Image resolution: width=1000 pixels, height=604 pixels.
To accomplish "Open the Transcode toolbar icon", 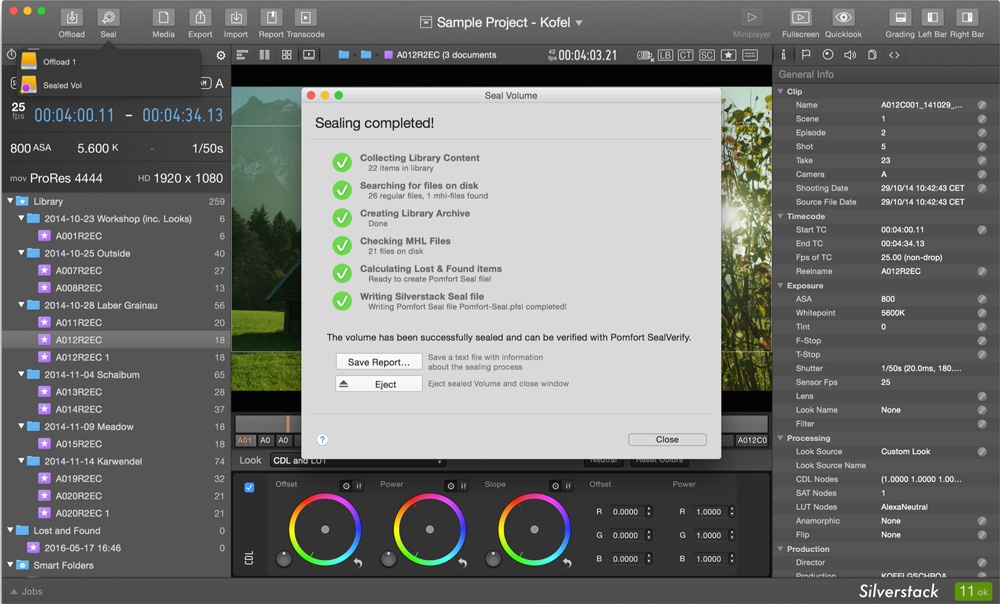I will [305, 23].
